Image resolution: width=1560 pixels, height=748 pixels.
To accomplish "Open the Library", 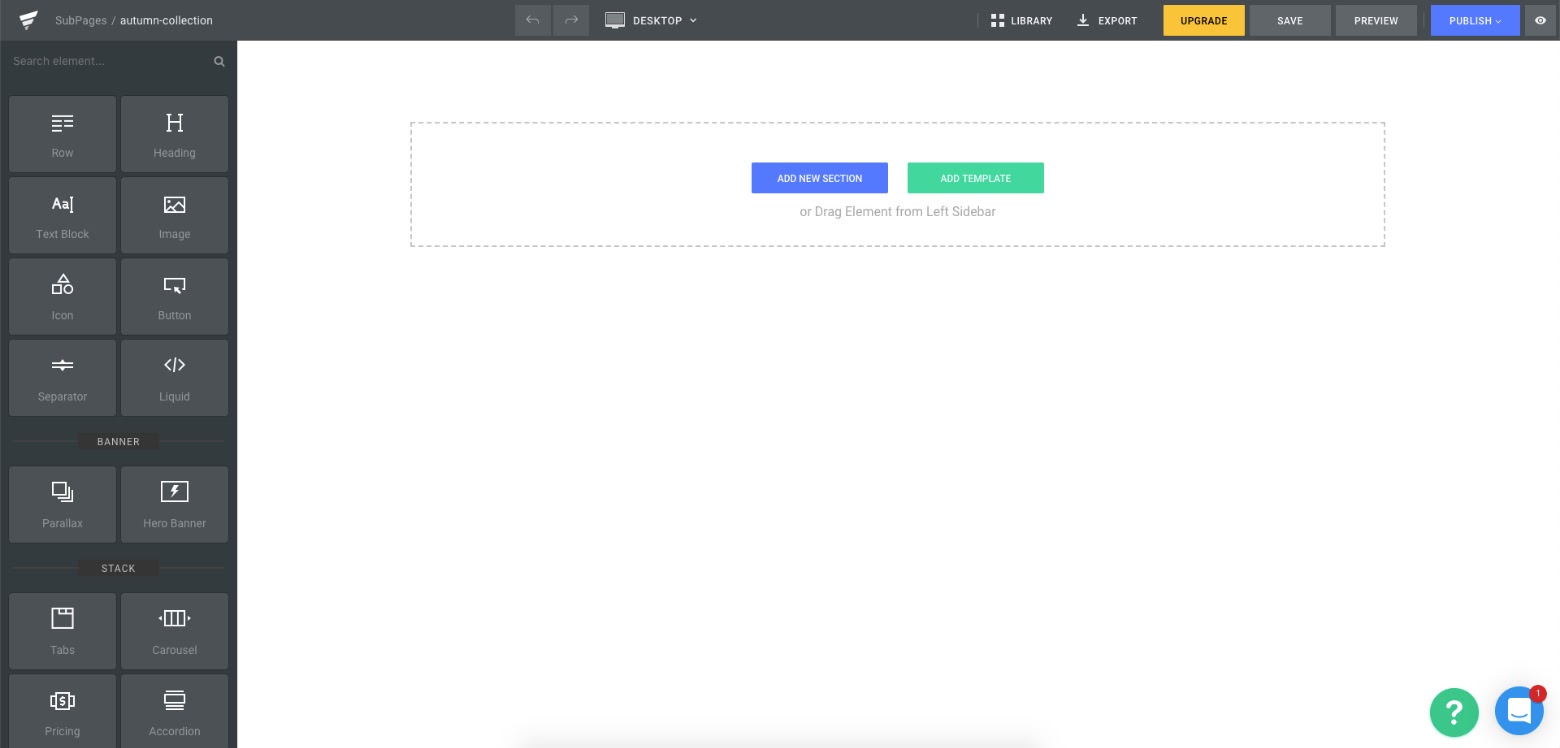I will coord(1021,20).
